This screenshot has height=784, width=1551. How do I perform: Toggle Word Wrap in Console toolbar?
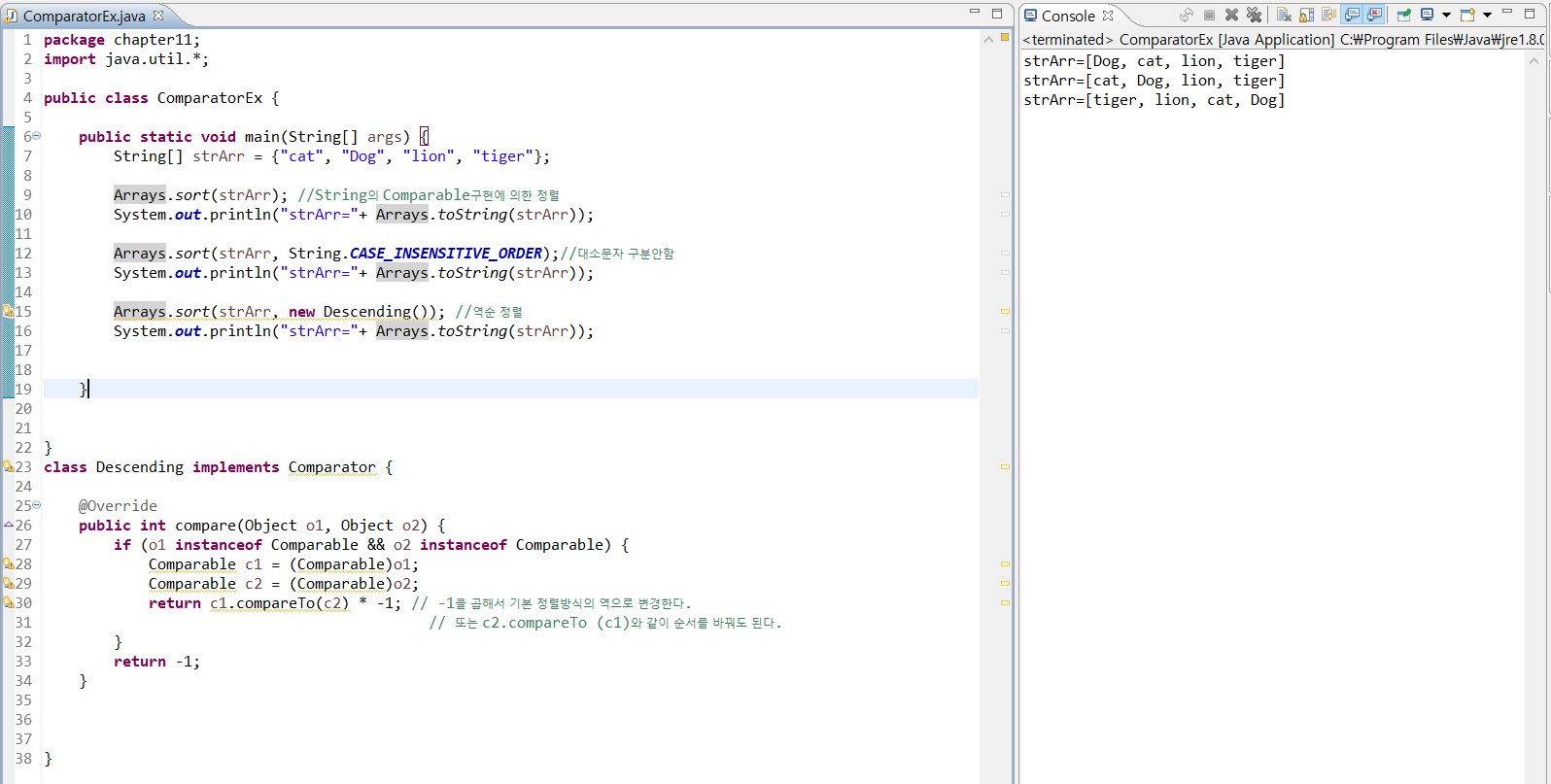tap(1328, 15)
